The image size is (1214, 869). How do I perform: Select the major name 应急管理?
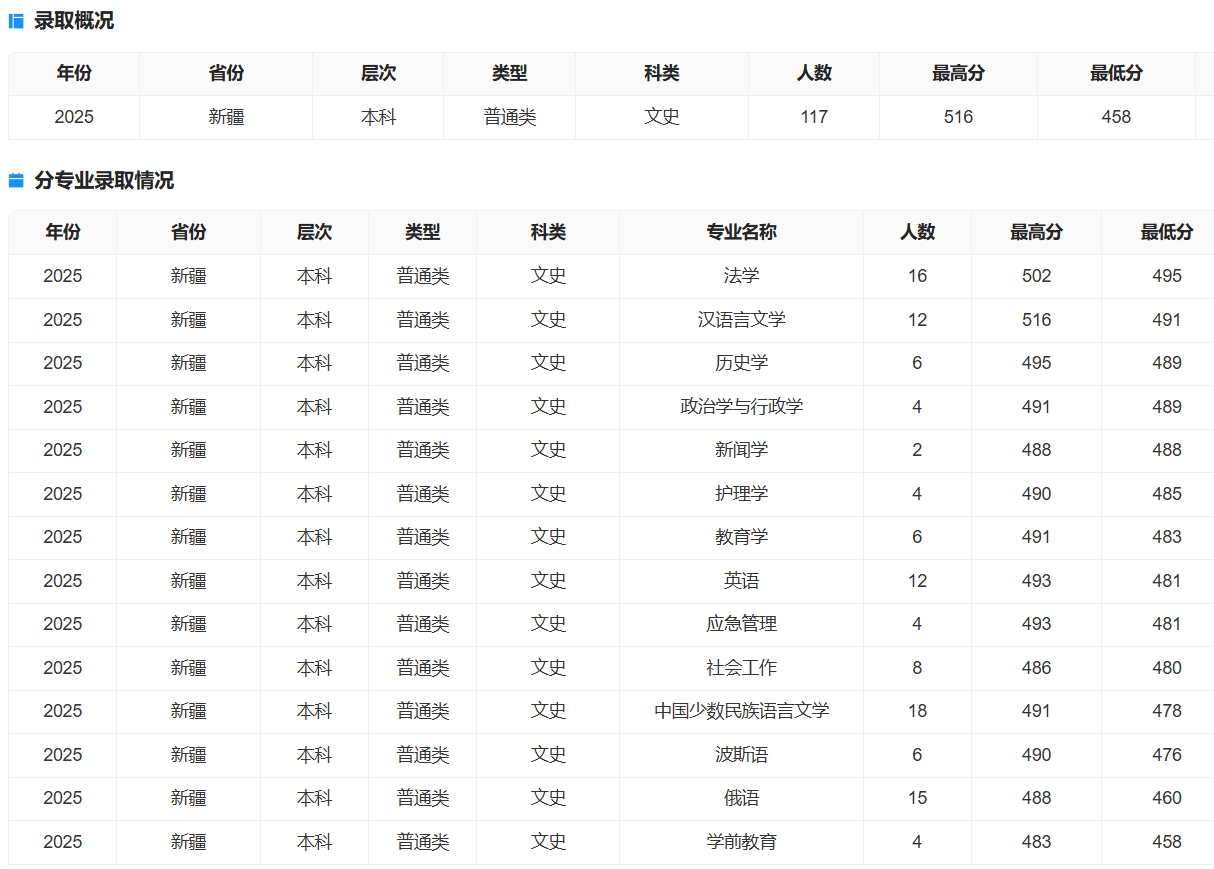click(x=741, y=624)
